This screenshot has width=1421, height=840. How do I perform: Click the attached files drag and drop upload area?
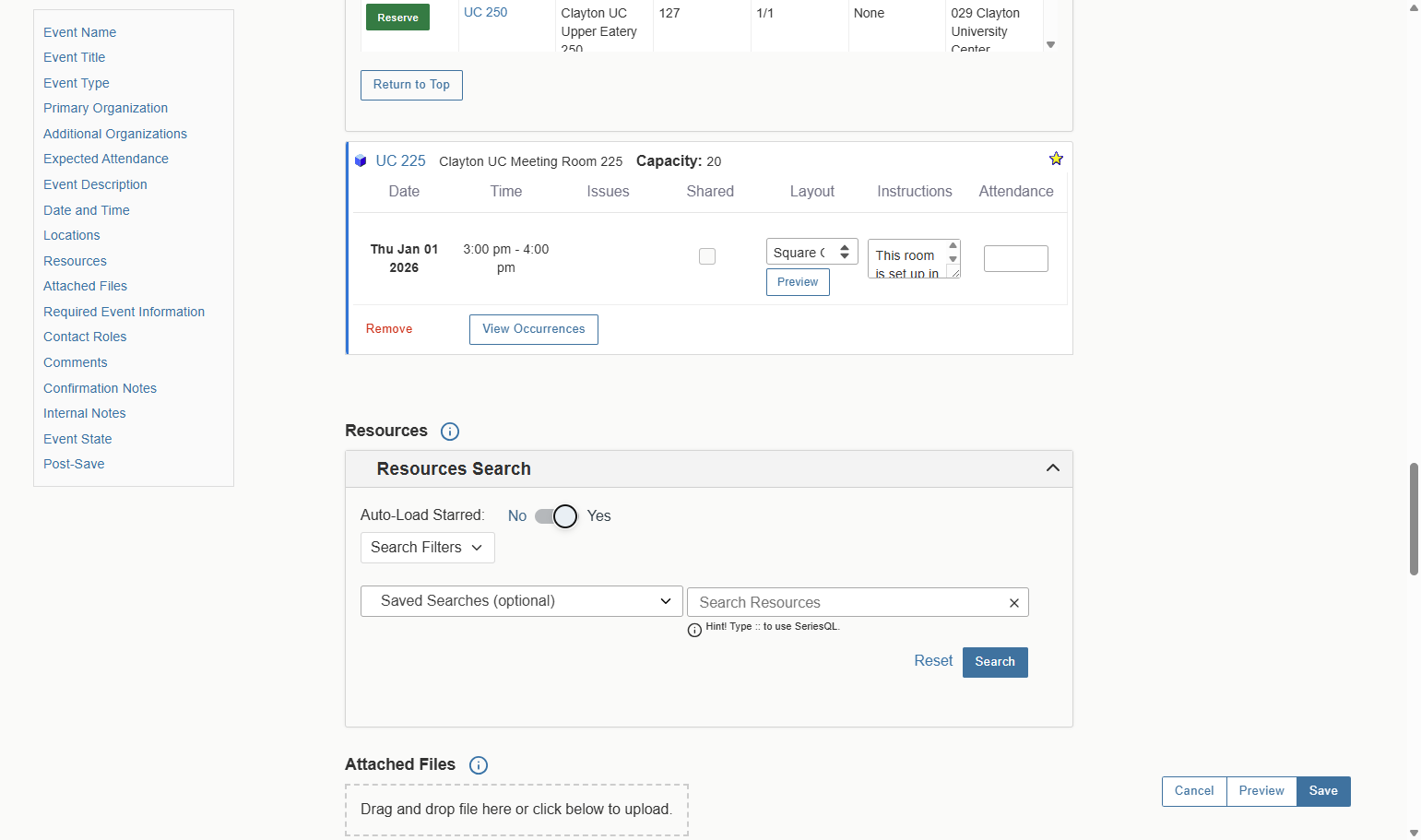point(516,810)
